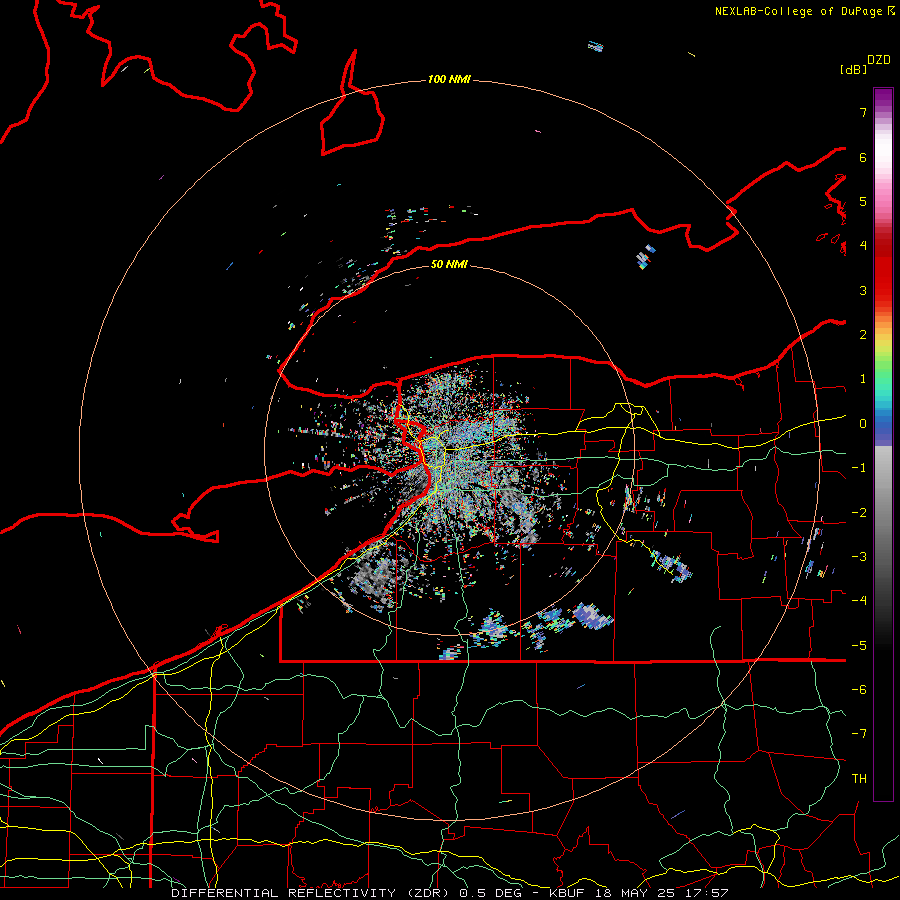Click the 5 value on color scale
900x900 pixels.
[x=863, y=201]
